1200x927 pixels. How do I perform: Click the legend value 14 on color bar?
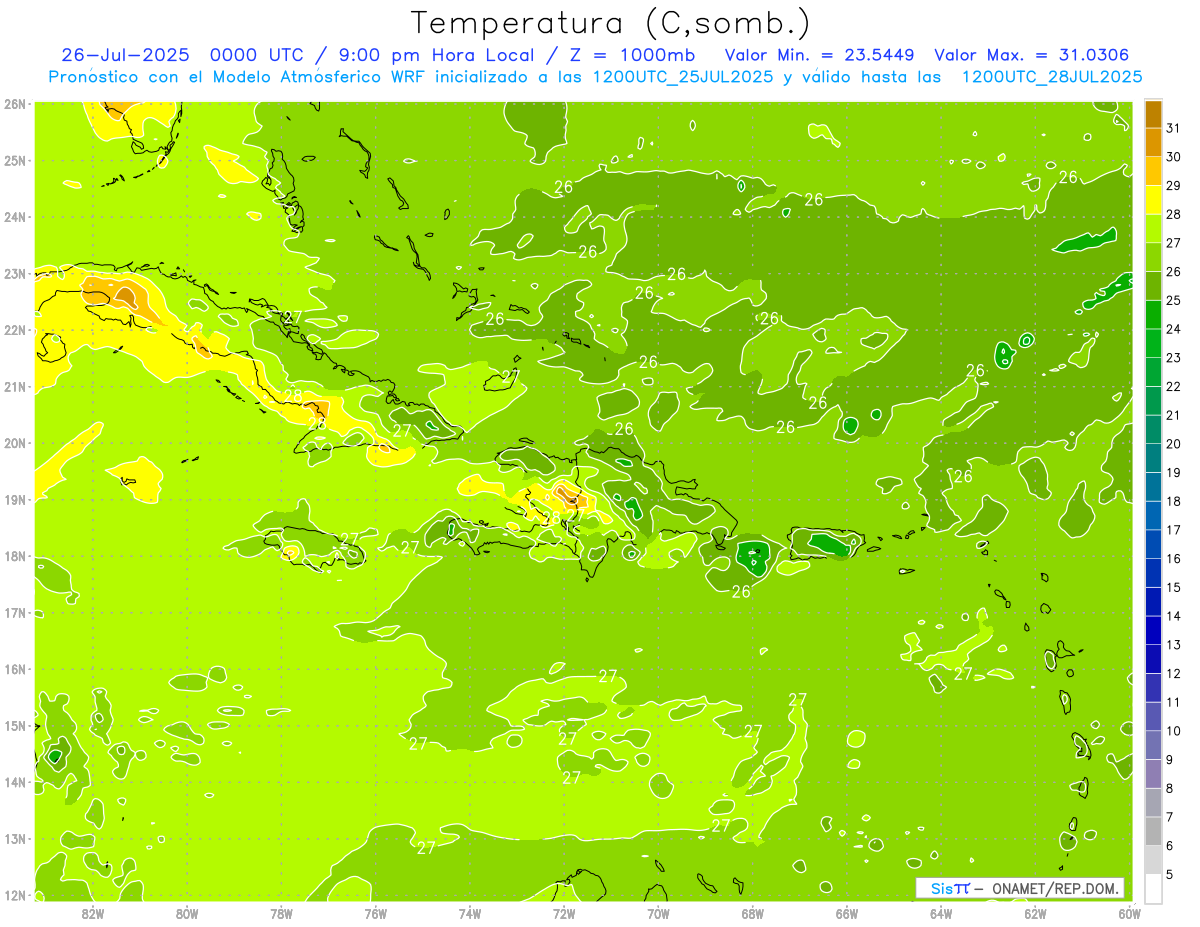[1174, 616]
